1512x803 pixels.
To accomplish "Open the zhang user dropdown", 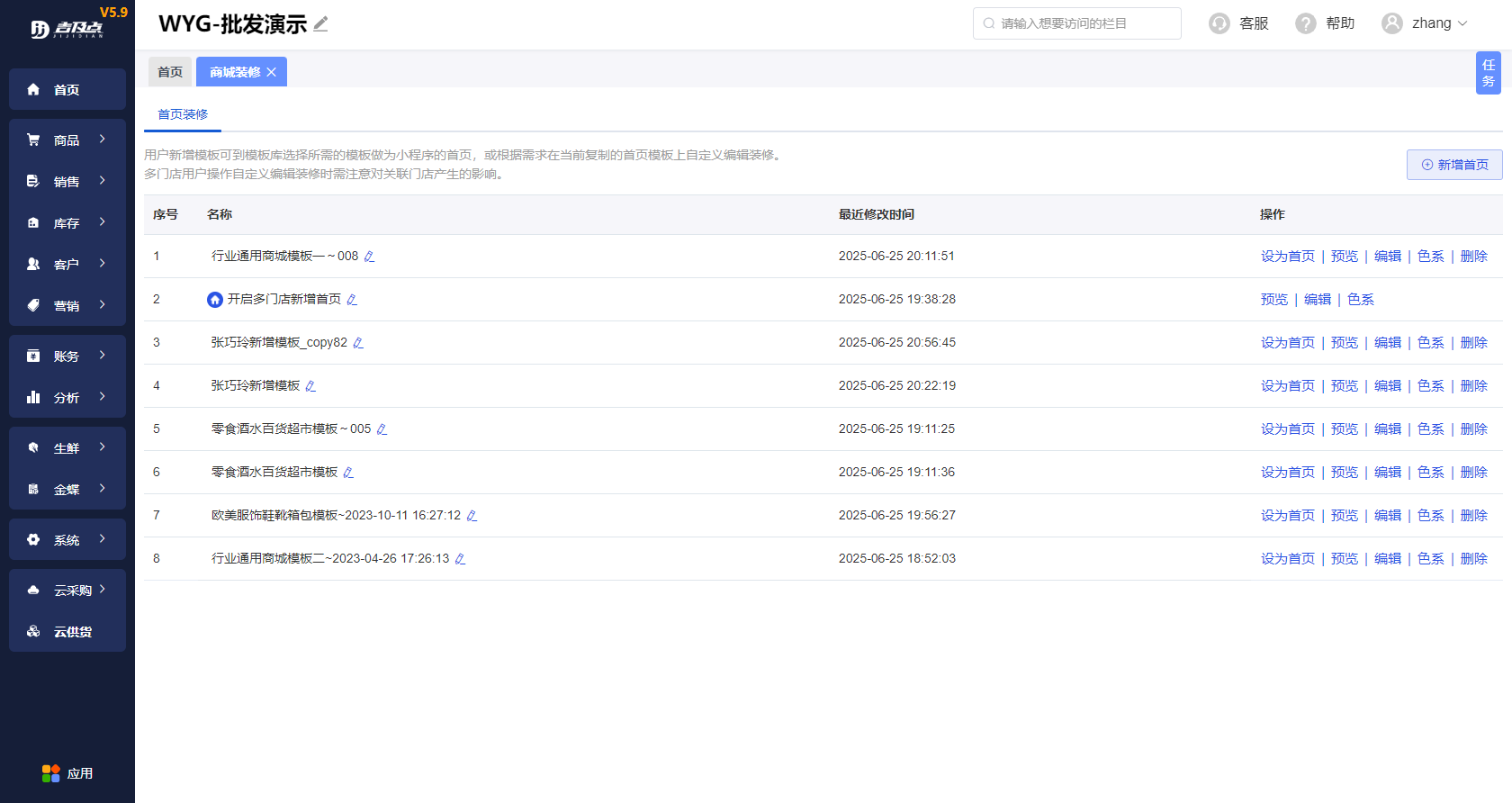I will click(1425, 23).
